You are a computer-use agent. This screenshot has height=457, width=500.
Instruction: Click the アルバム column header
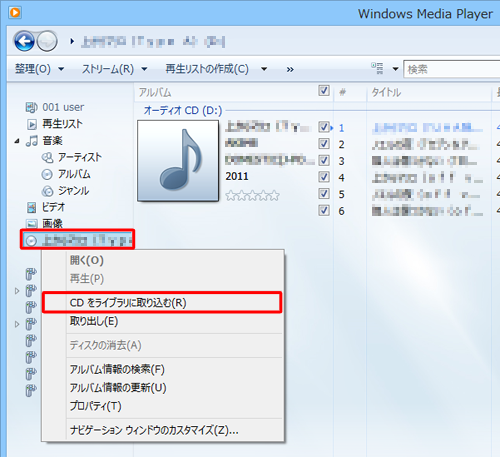point(155,92)
